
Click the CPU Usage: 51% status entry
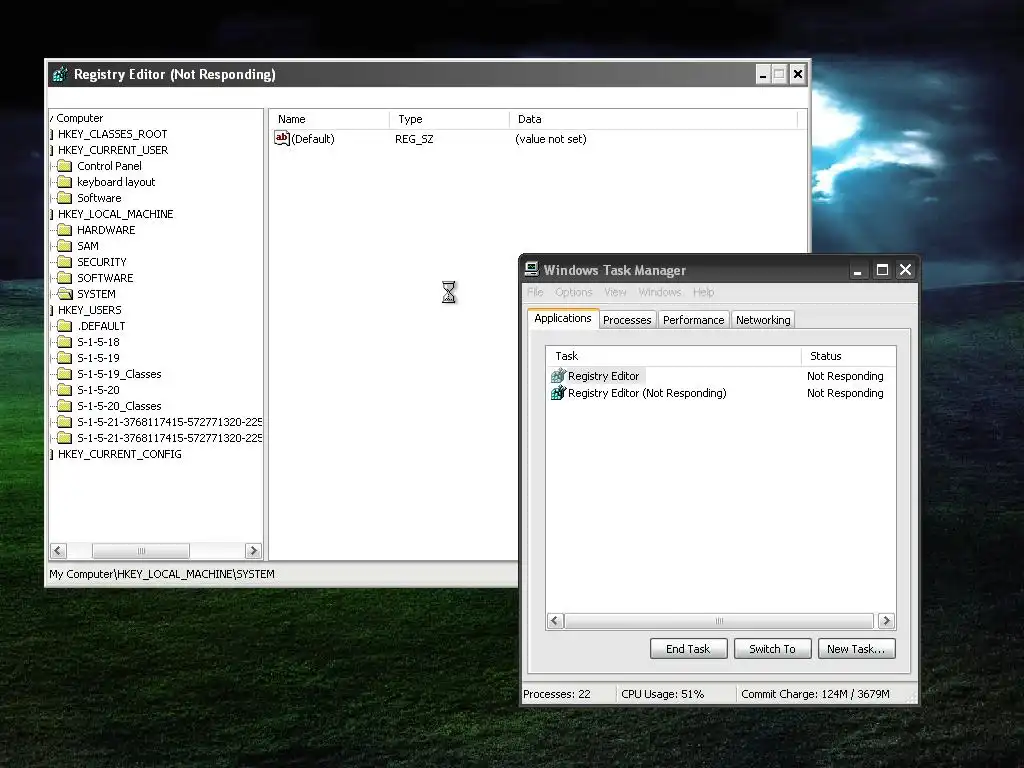point(663,694)
